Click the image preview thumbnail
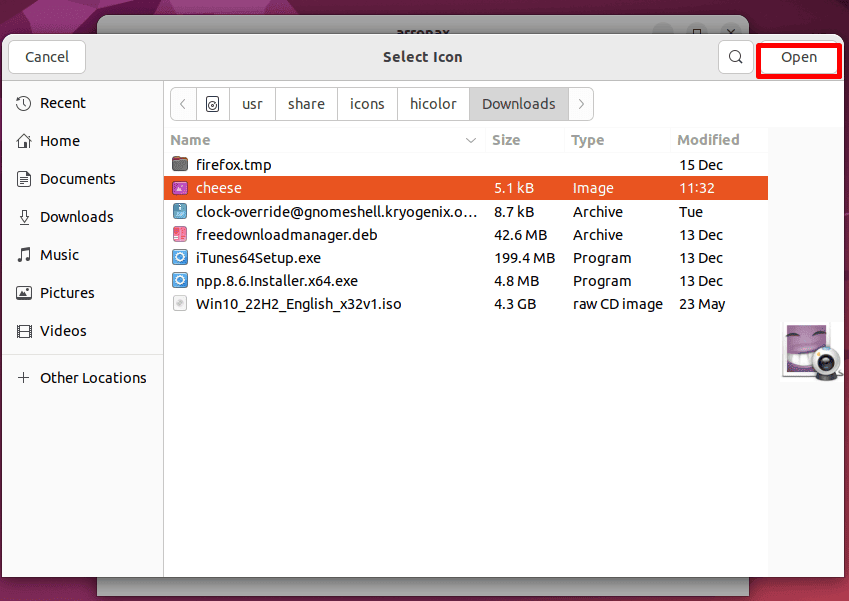849x601 pixels. coord(811,351)
